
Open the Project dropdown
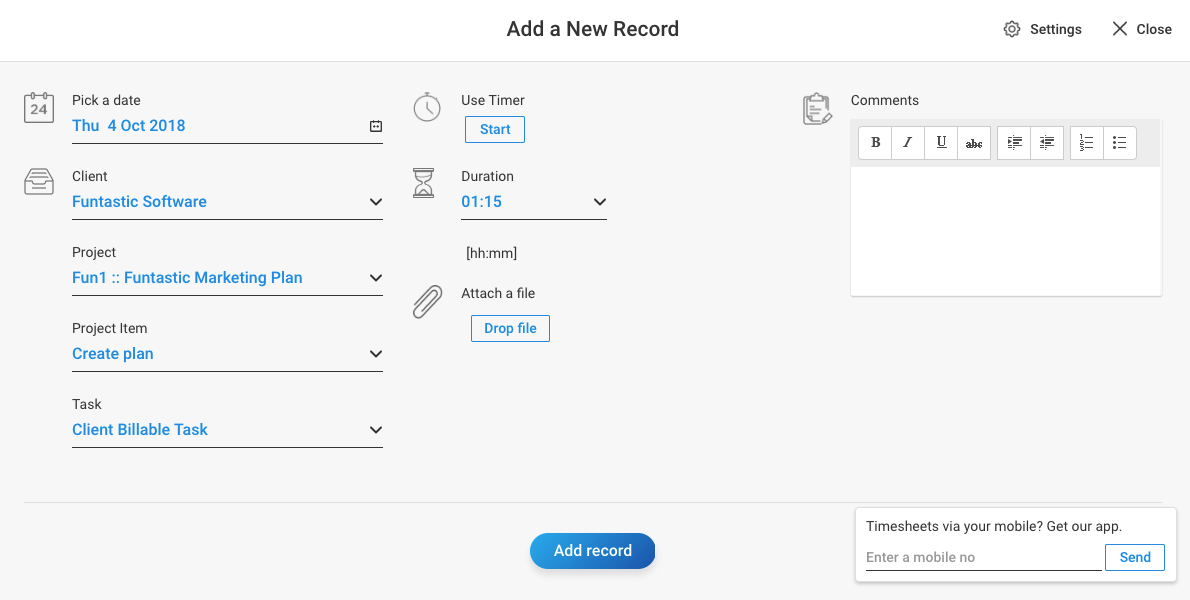227,278
